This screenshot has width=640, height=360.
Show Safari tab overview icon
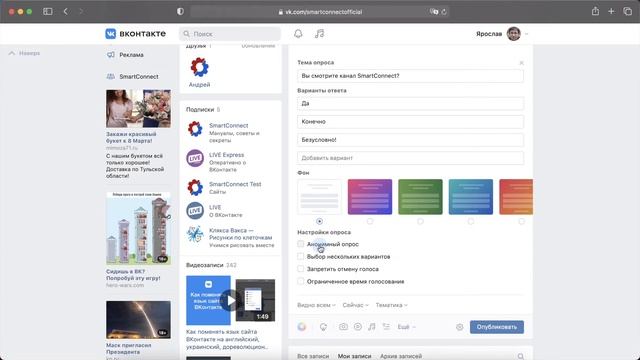[628, 11]
